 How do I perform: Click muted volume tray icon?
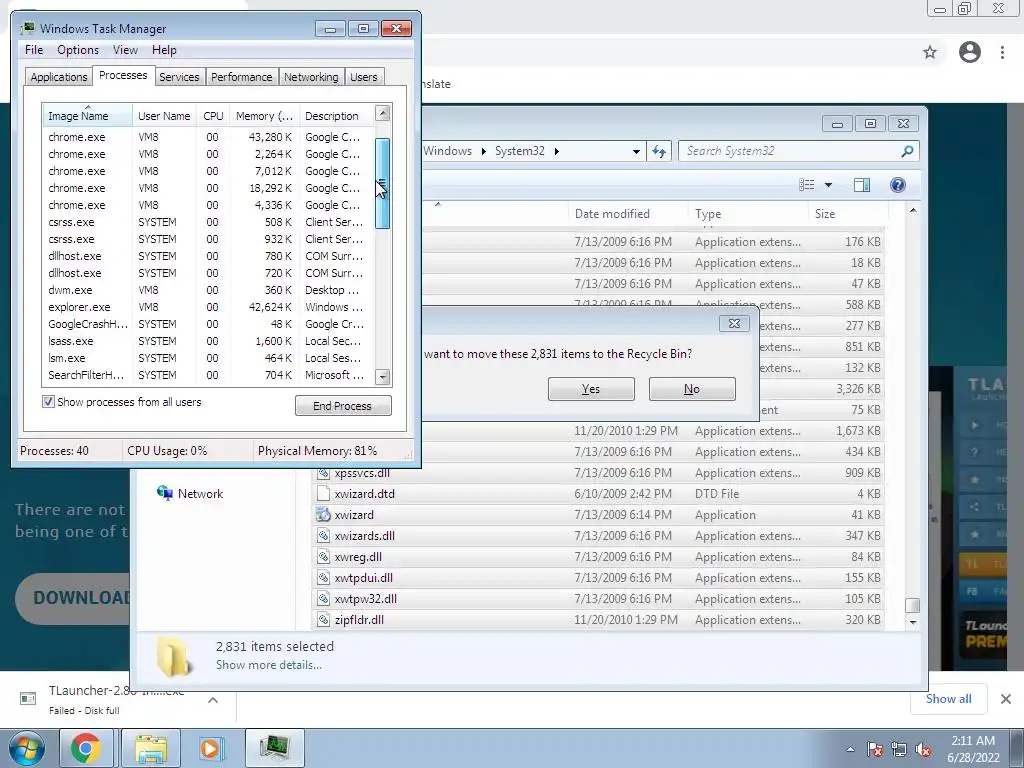(923, 750)
